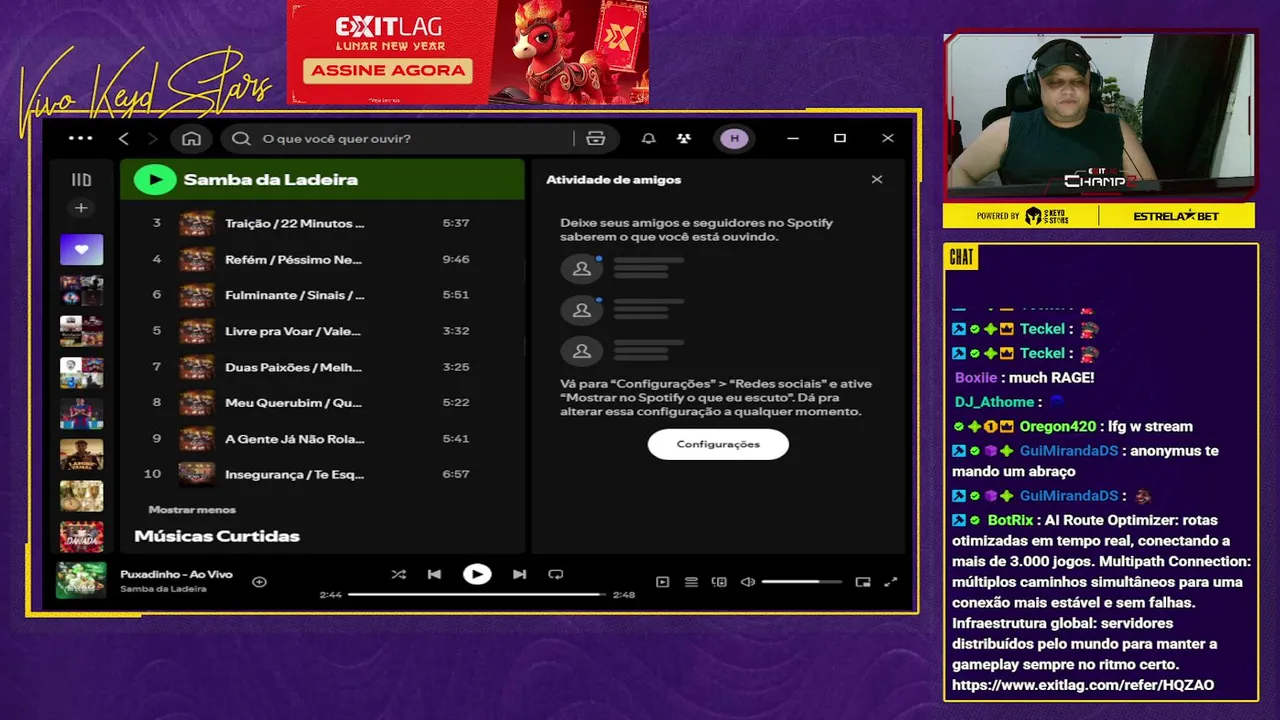This screenshot has width=1280, height=720.
Task: Skip to the previous track
Action: pos(434,574)
